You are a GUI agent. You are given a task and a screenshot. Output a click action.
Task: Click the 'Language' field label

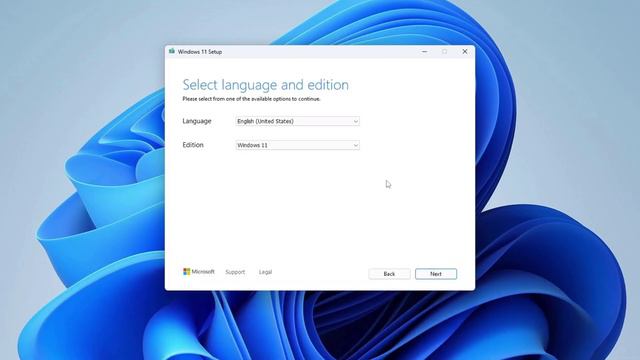(197, 121)
